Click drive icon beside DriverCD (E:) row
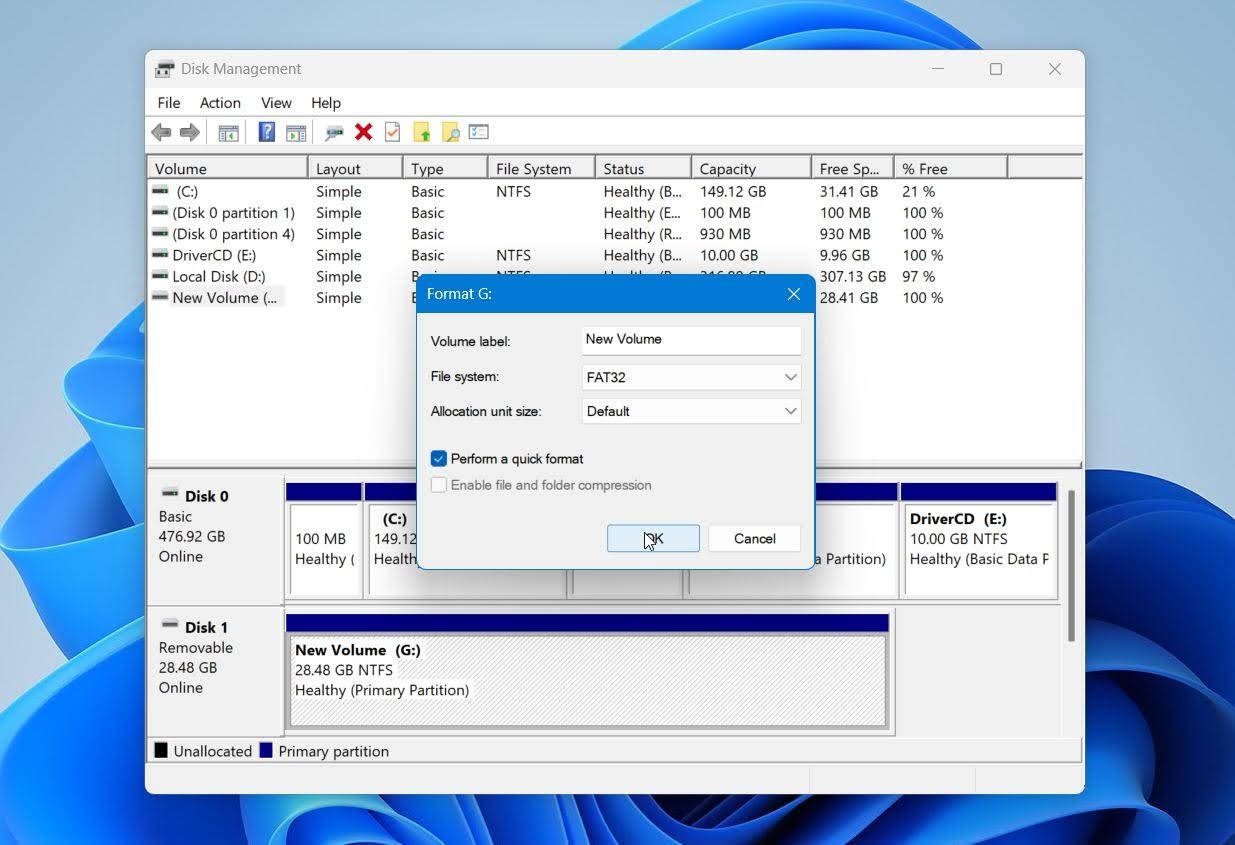Image resolution: width=1235 pixels, height=845 pixels. pos(160,254)
